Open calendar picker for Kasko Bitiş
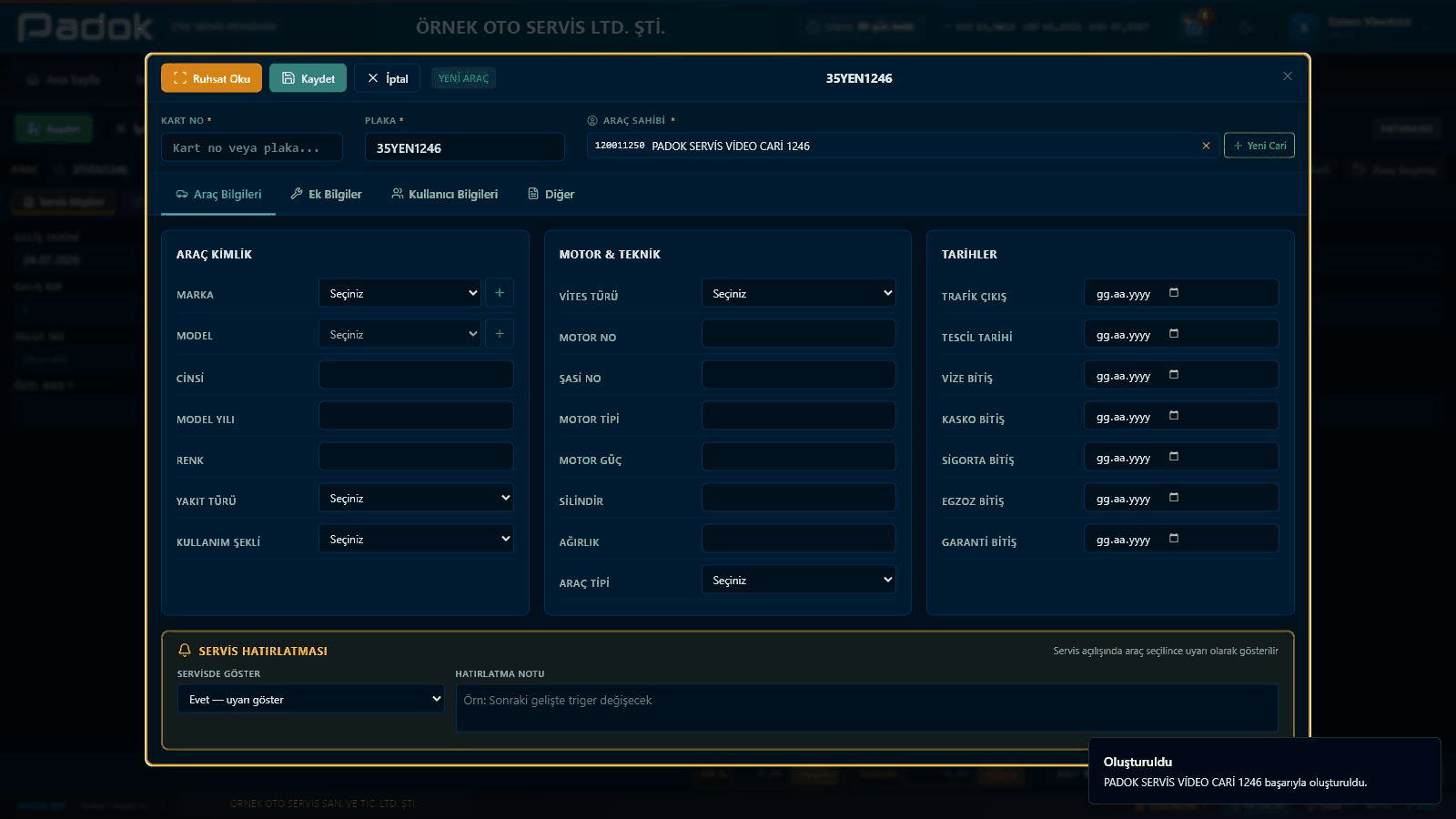The width and height of the screenshot is (1456, 819). [1174, 416]
